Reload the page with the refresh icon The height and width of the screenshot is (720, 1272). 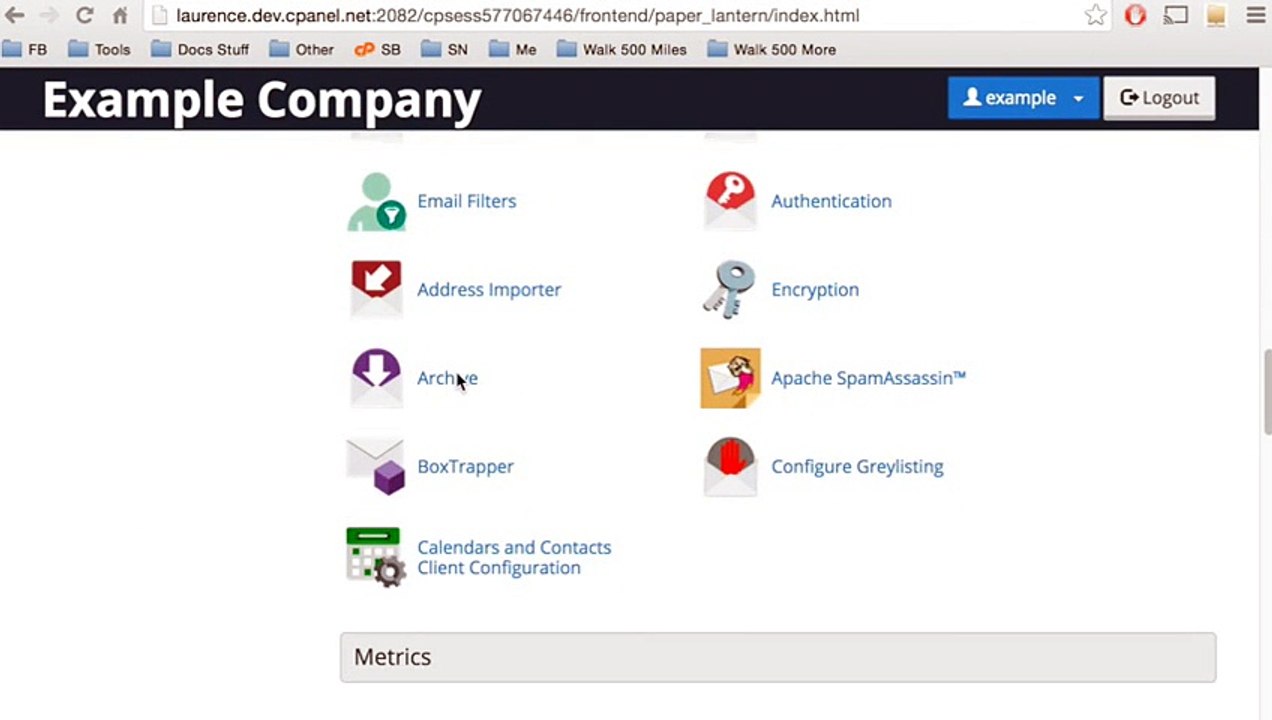click(x=84, y=15)
